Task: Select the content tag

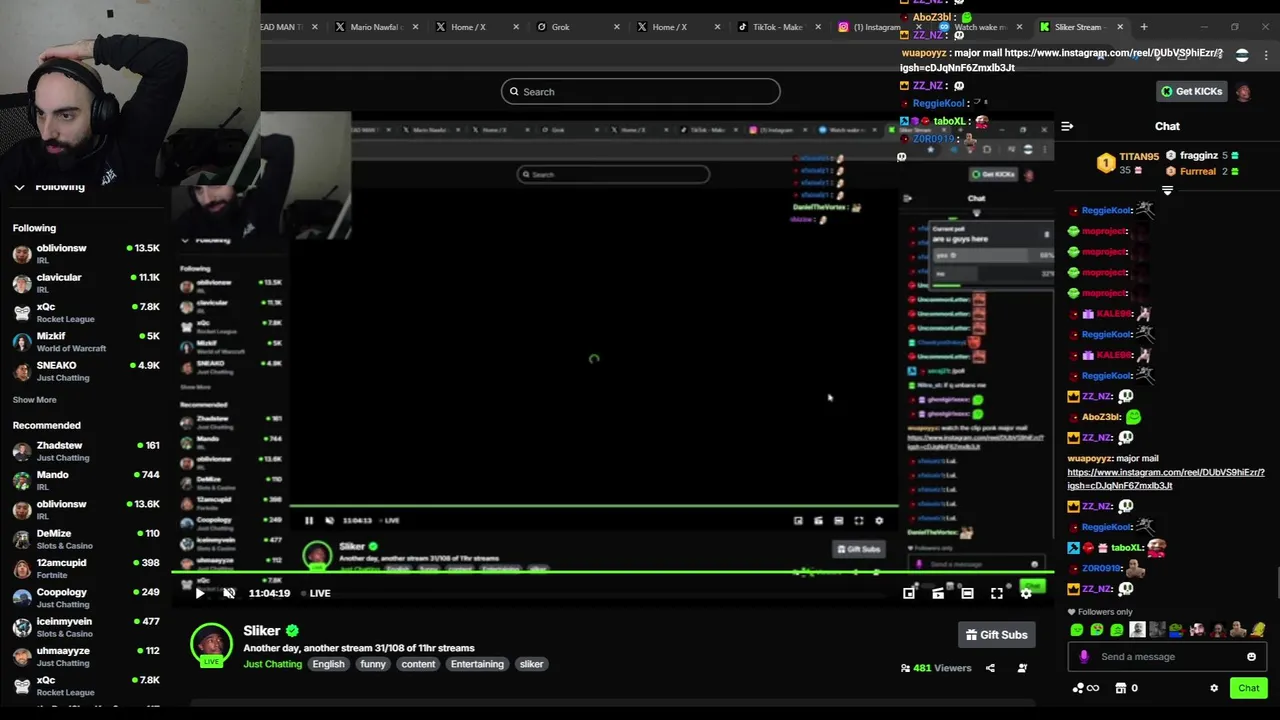Action: pyautogui.click(x=418, y=664)
